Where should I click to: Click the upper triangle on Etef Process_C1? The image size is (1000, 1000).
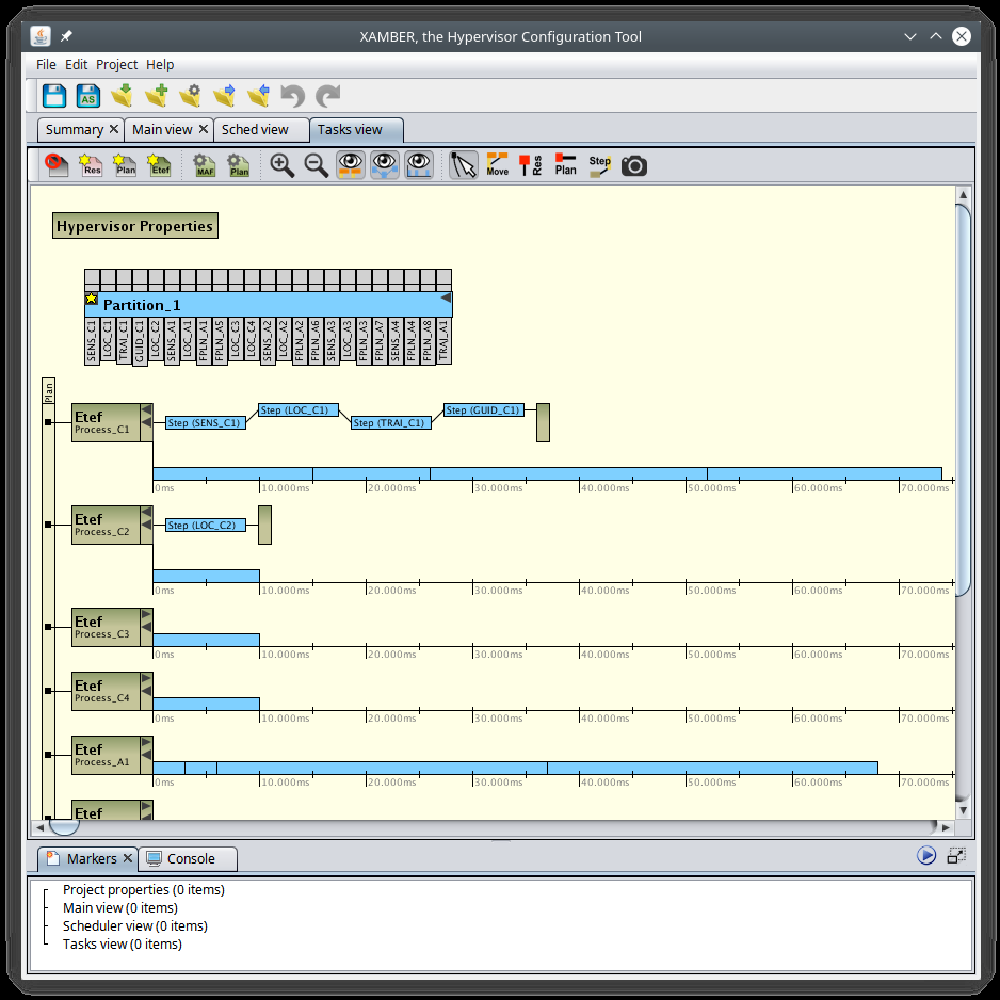point(146,409)
